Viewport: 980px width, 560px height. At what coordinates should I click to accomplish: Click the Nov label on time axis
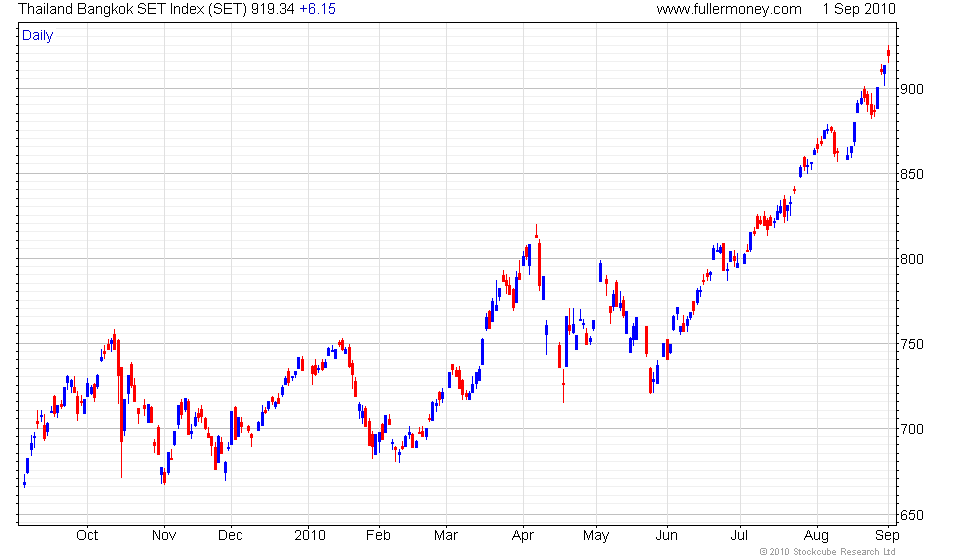164,536
